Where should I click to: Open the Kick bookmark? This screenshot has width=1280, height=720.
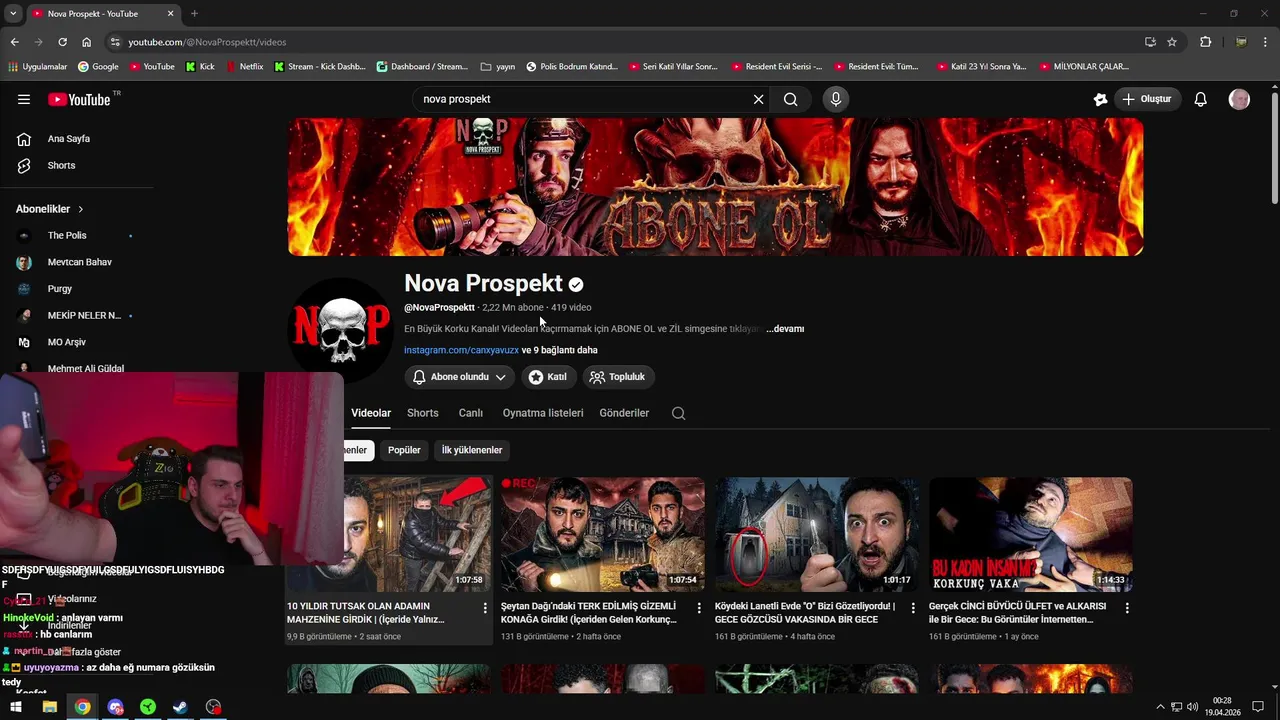[x=199, y=67]
